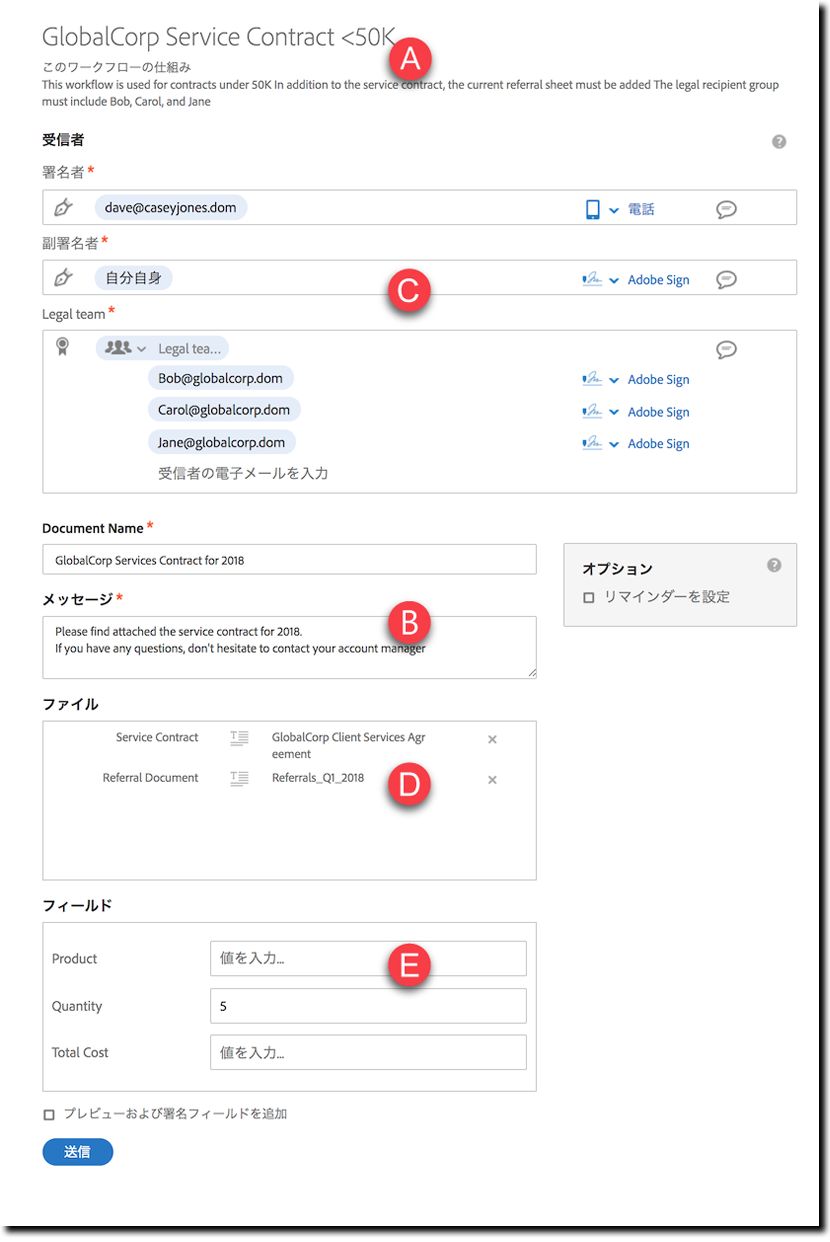Click Adobe Sign link in 副署名者 row
The width and height of the screenshot is (830, 1242).
[658, 280]
